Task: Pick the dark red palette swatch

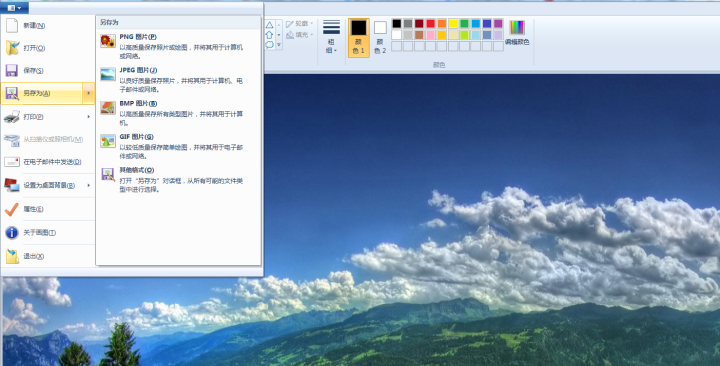Action: click(419, 23)
